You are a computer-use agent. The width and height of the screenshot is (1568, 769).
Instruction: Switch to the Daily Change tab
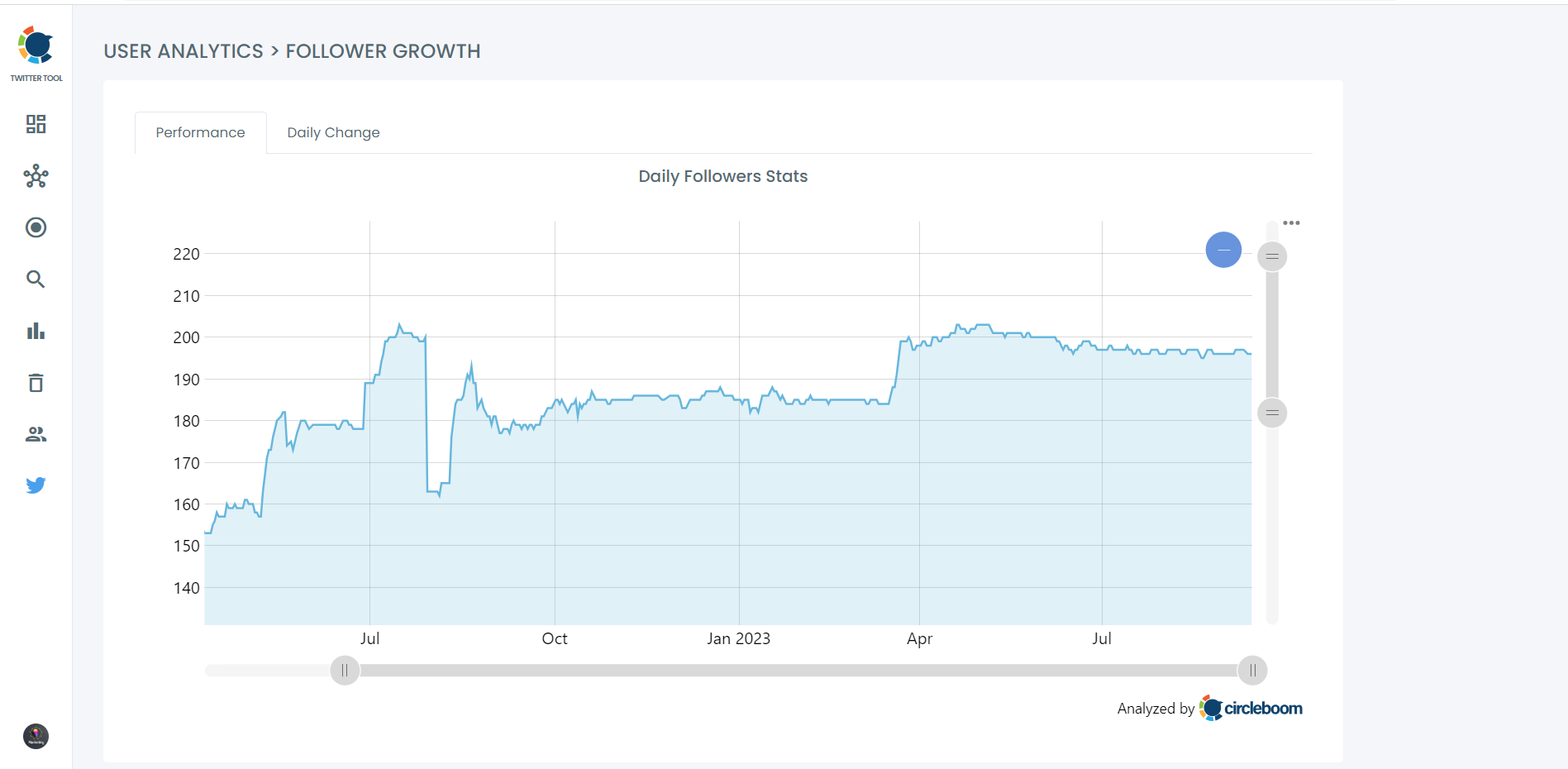coord(333,132)
